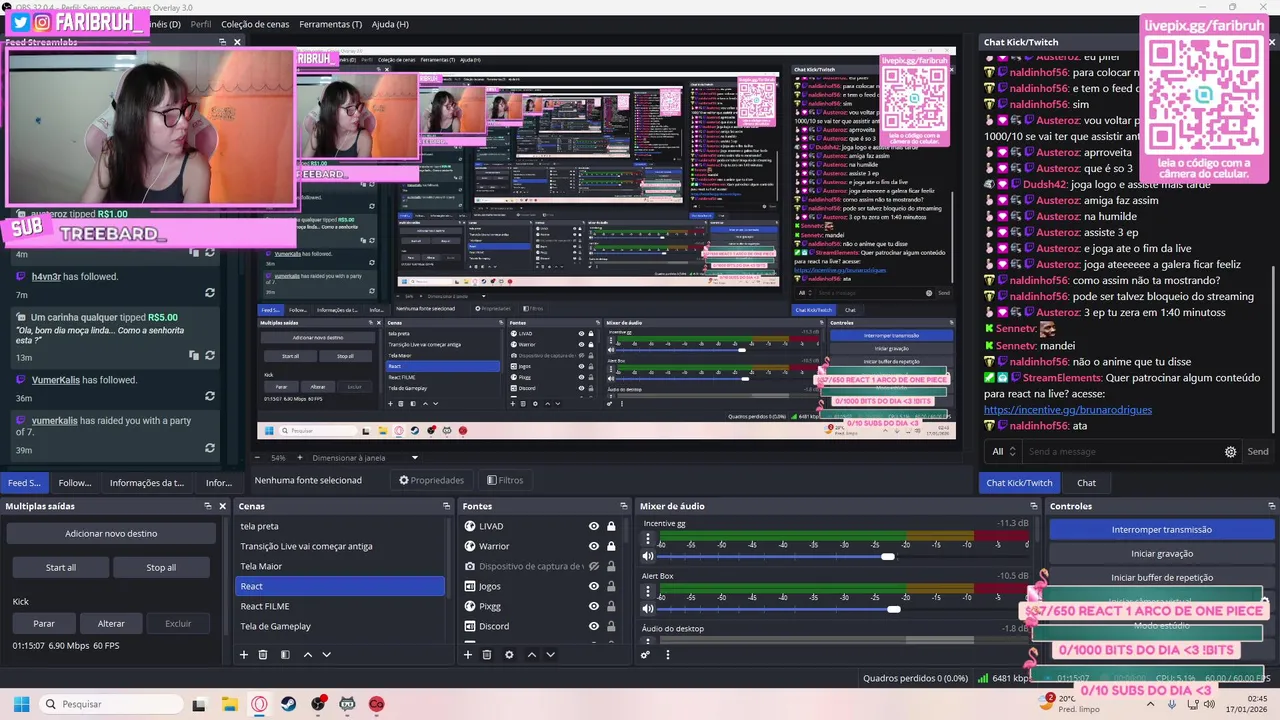Replay the h4vn3r follow alert
This screenshot has width=1280, height=720.
pos(210,293)
